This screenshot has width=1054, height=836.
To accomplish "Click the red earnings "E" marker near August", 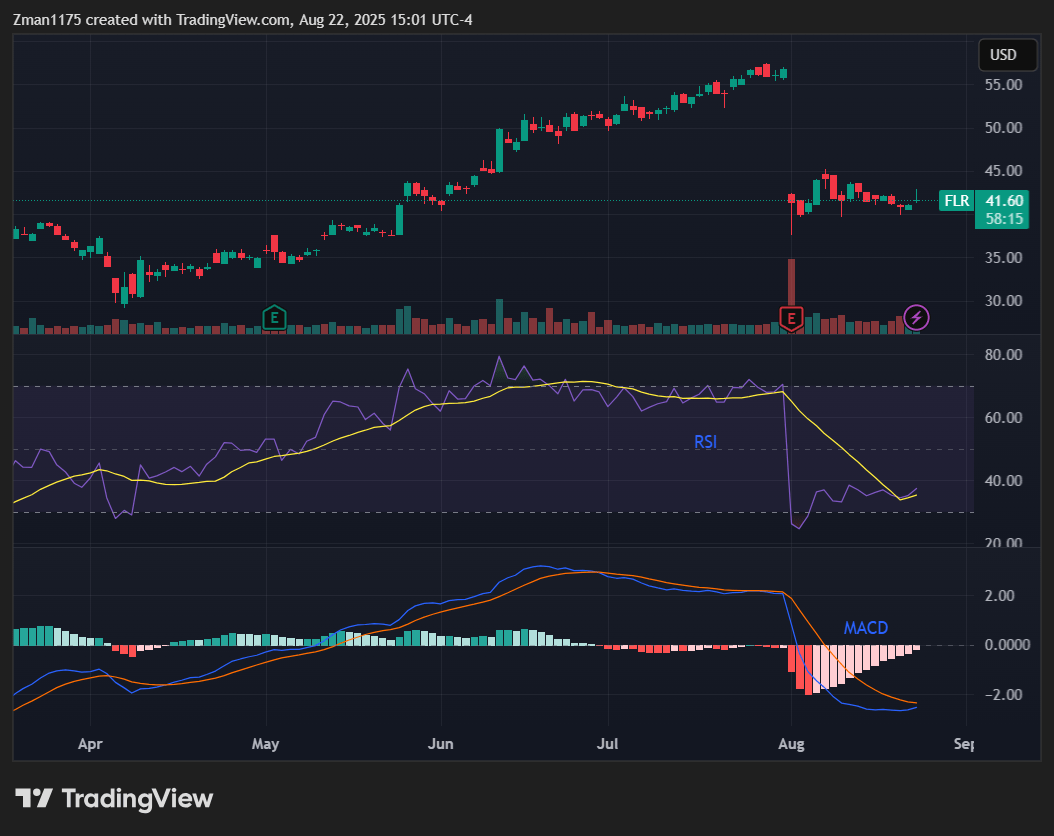I will (791, 318).
